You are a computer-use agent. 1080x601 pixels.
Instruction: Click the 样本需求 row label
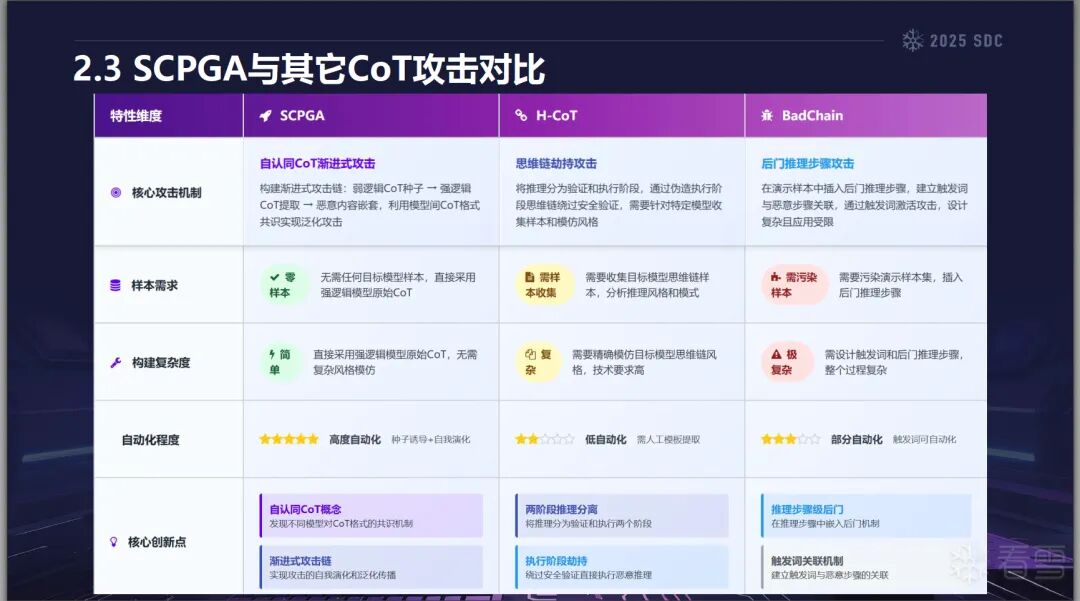click(x=154, y=285)
